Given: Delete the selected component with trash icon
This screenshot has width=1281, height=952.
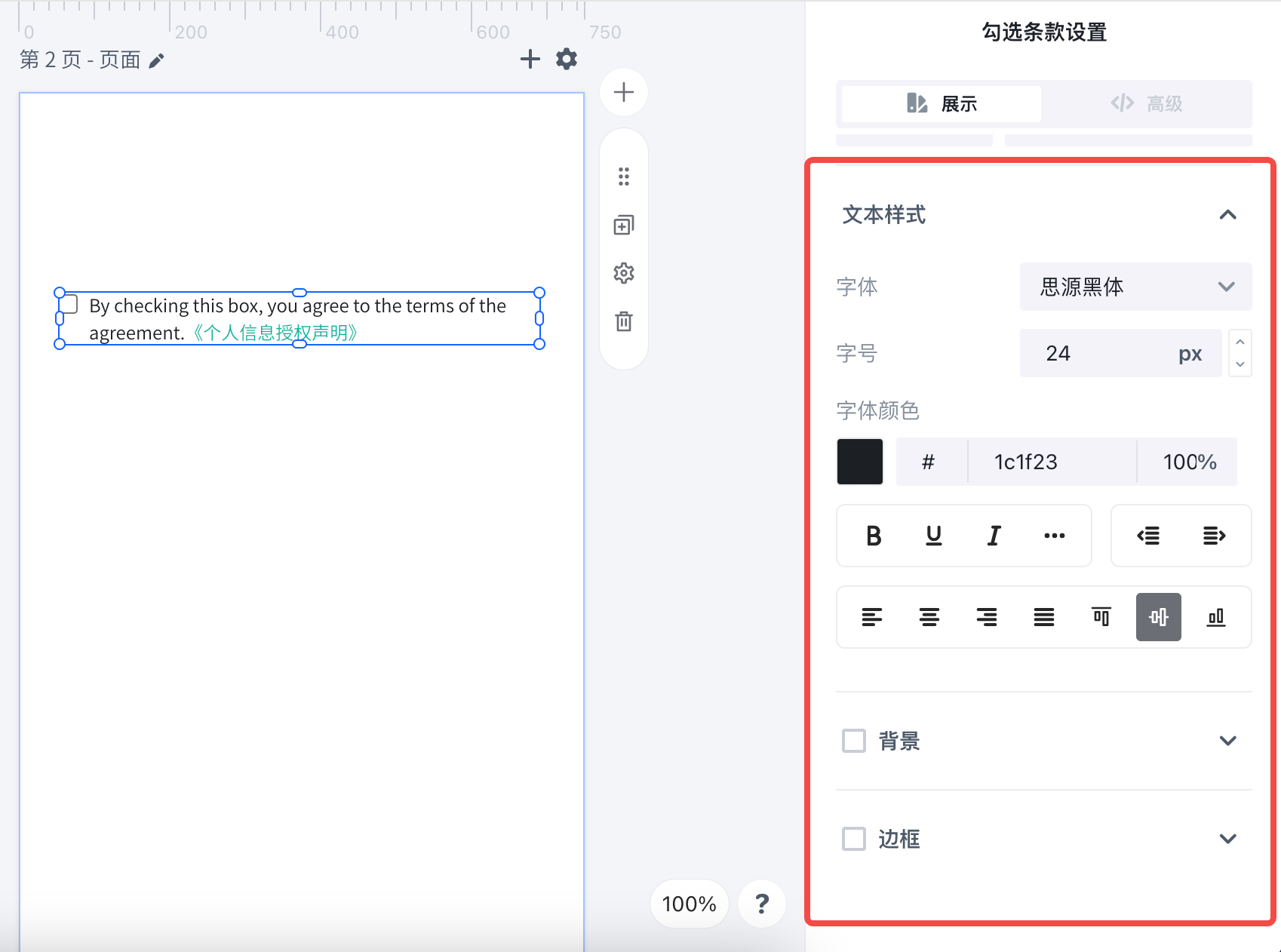Looking at the screenshot, I should pyautogui.click(x=624, y=321).
